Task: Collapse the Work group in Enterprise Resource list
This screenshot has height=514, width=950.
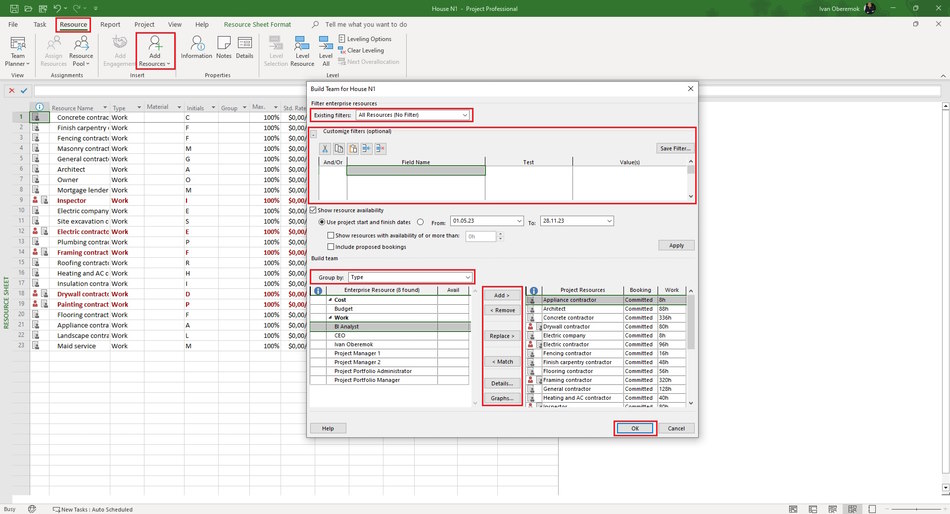Action: pyautogui.click(x=330, y=318)
